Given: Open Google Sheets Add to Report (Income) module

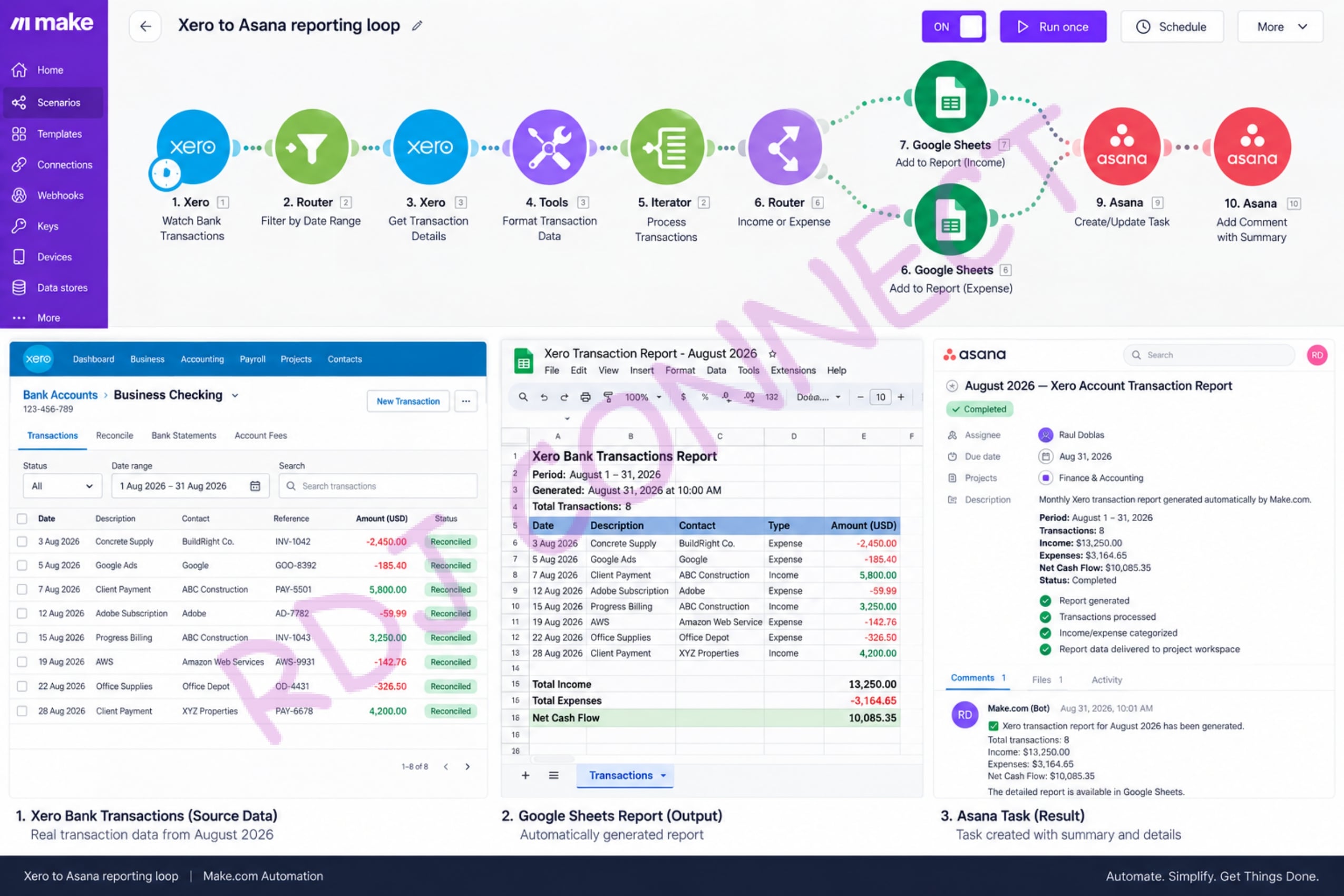Looking at the screenshot, I should pos(950,97).
